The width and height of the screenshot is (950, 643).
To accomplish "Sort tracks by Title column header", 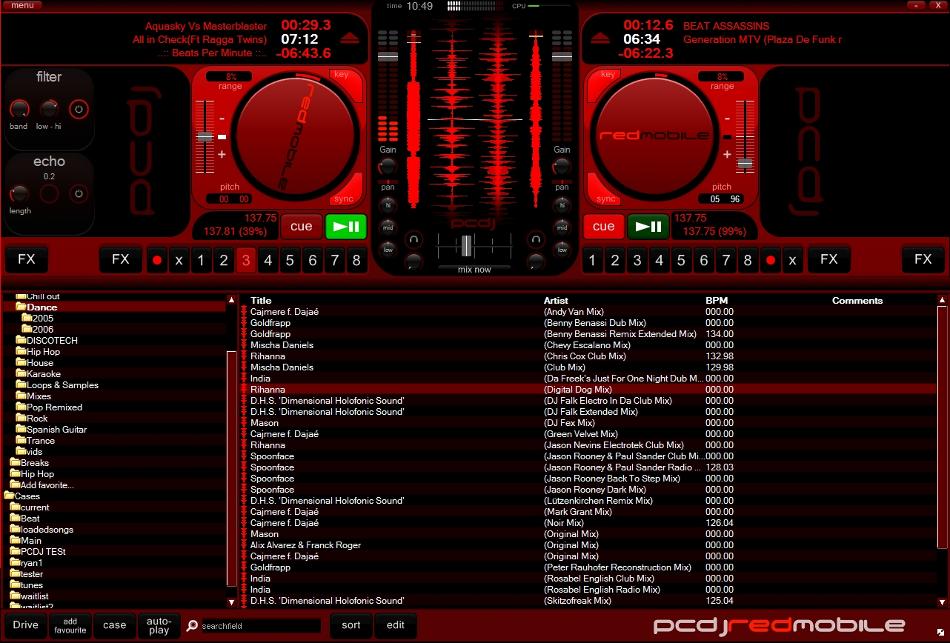I will click(261, 301).
